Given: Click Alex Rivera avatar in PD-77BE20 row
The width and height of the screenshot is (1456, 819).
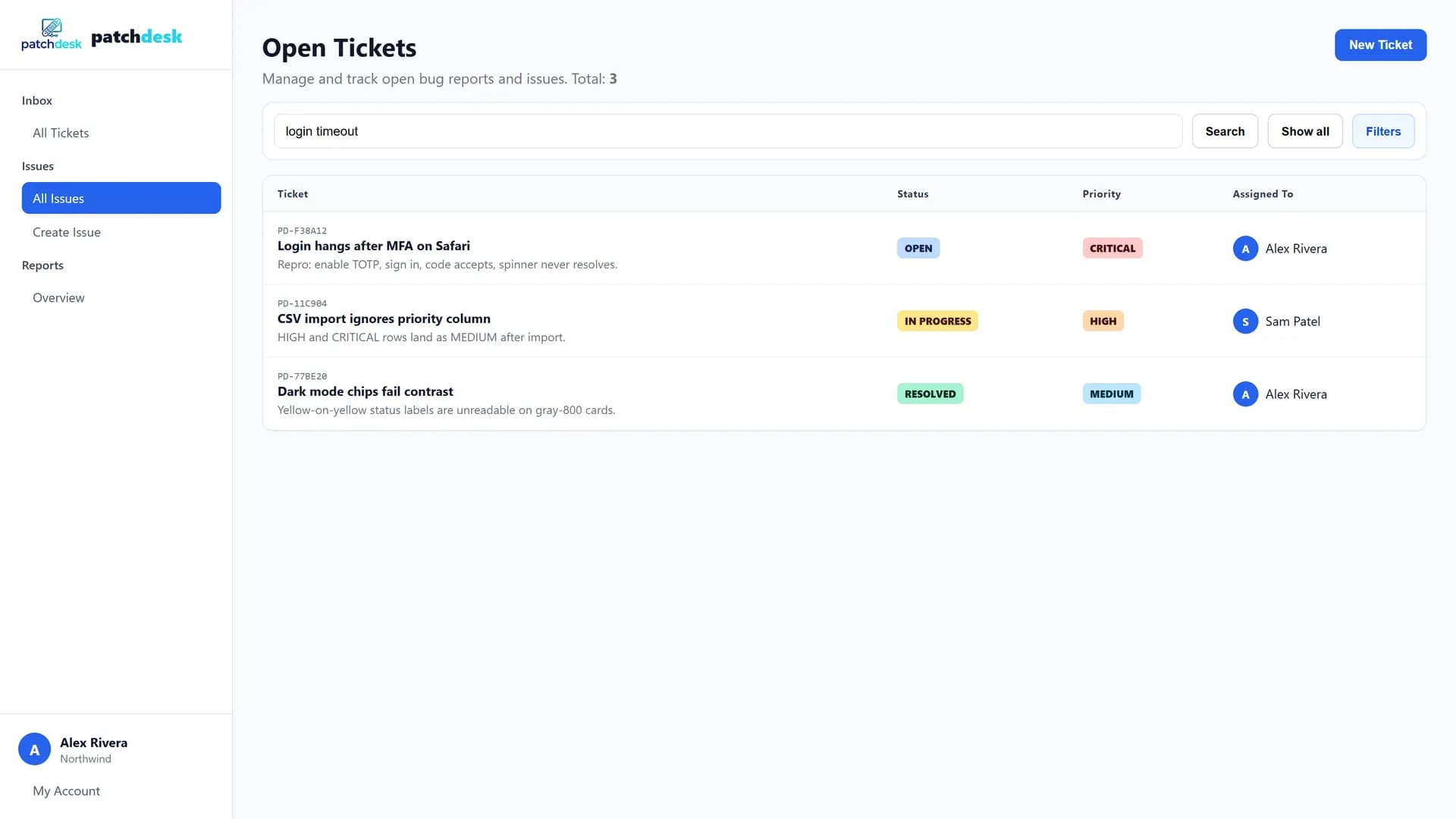Looking at the screenshot, I should 1245,394.
